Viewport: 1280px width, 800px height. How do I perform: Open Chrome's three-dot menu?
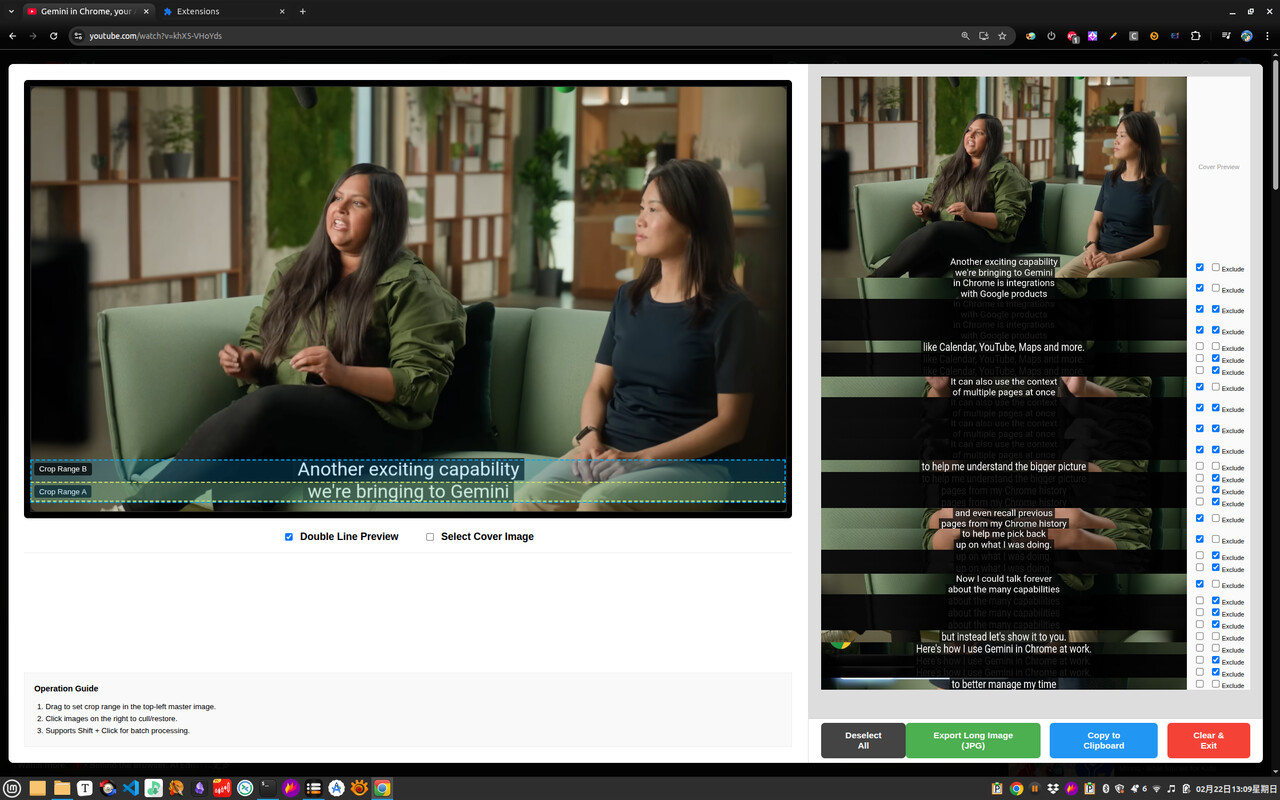coord(1267,36)
